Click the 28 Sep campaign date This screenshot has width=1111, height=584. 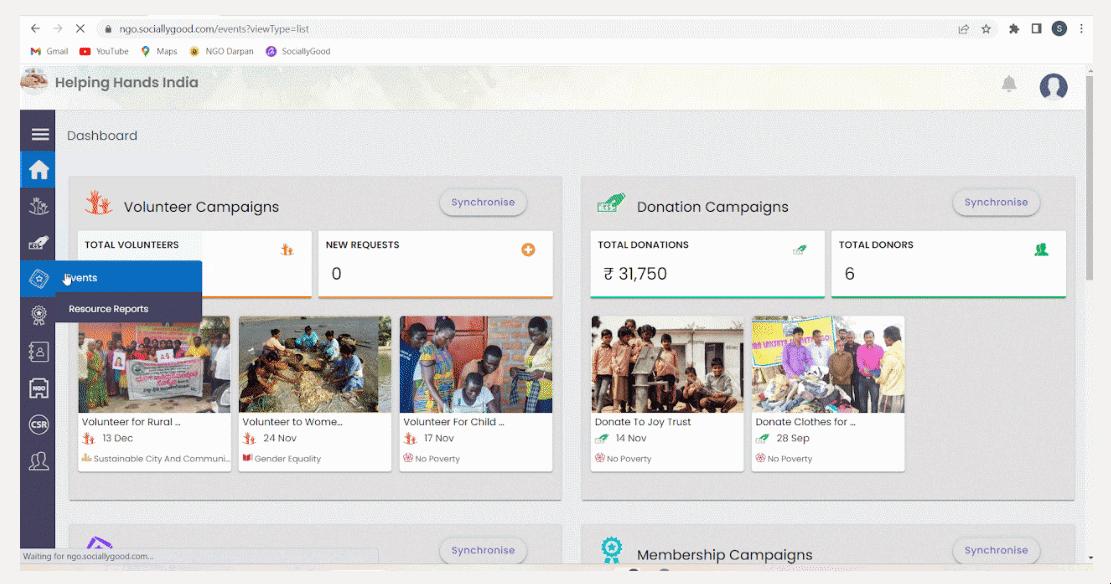pos(793,438)
